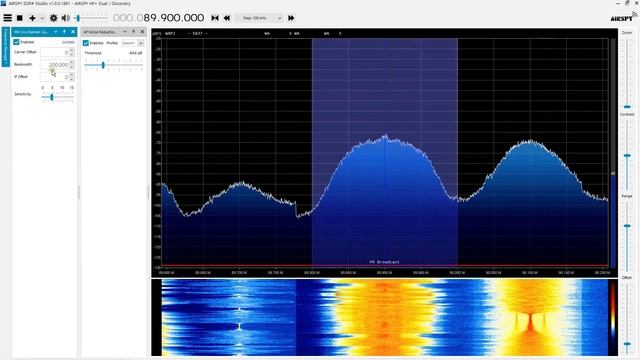Pin the FM Co-Channel panel
The image size is (640, 360).
(x=64, y=32)
